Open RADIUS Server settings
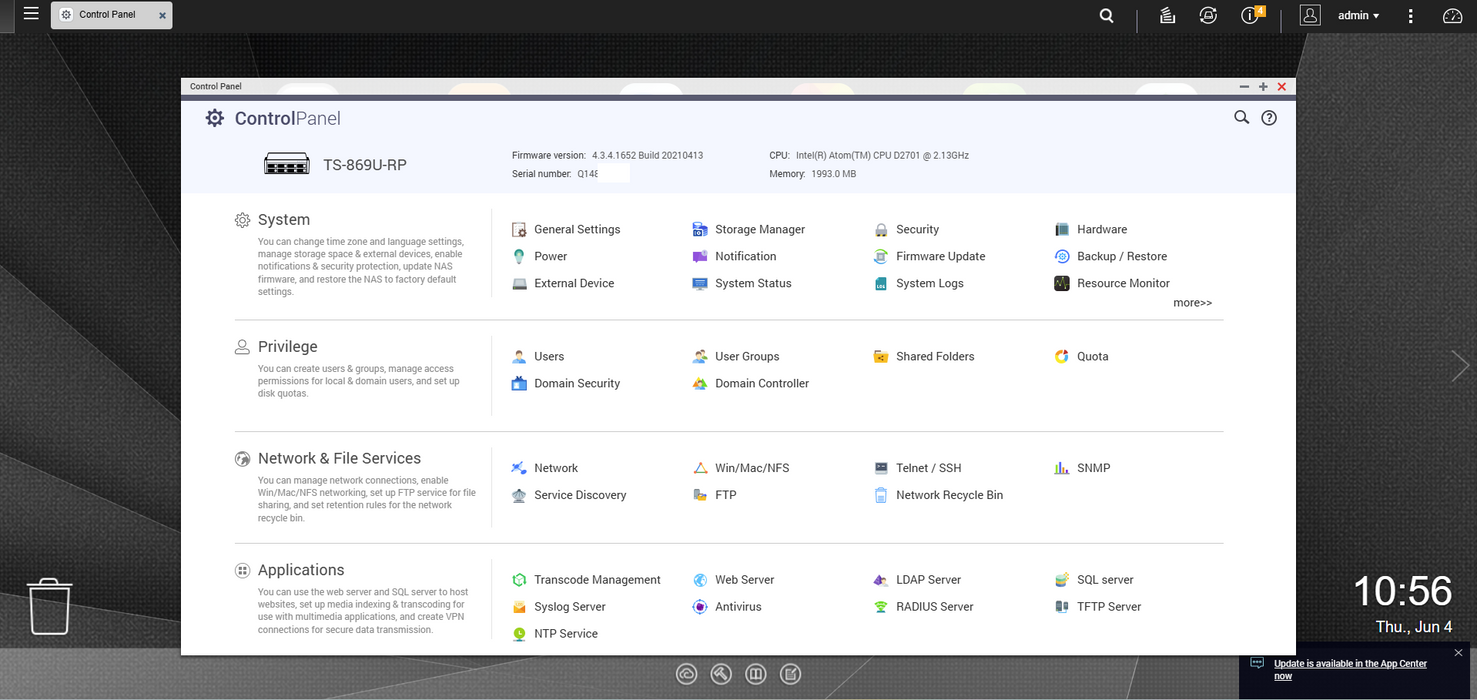The image size is (1477, 700). click(x=923, y=607)
